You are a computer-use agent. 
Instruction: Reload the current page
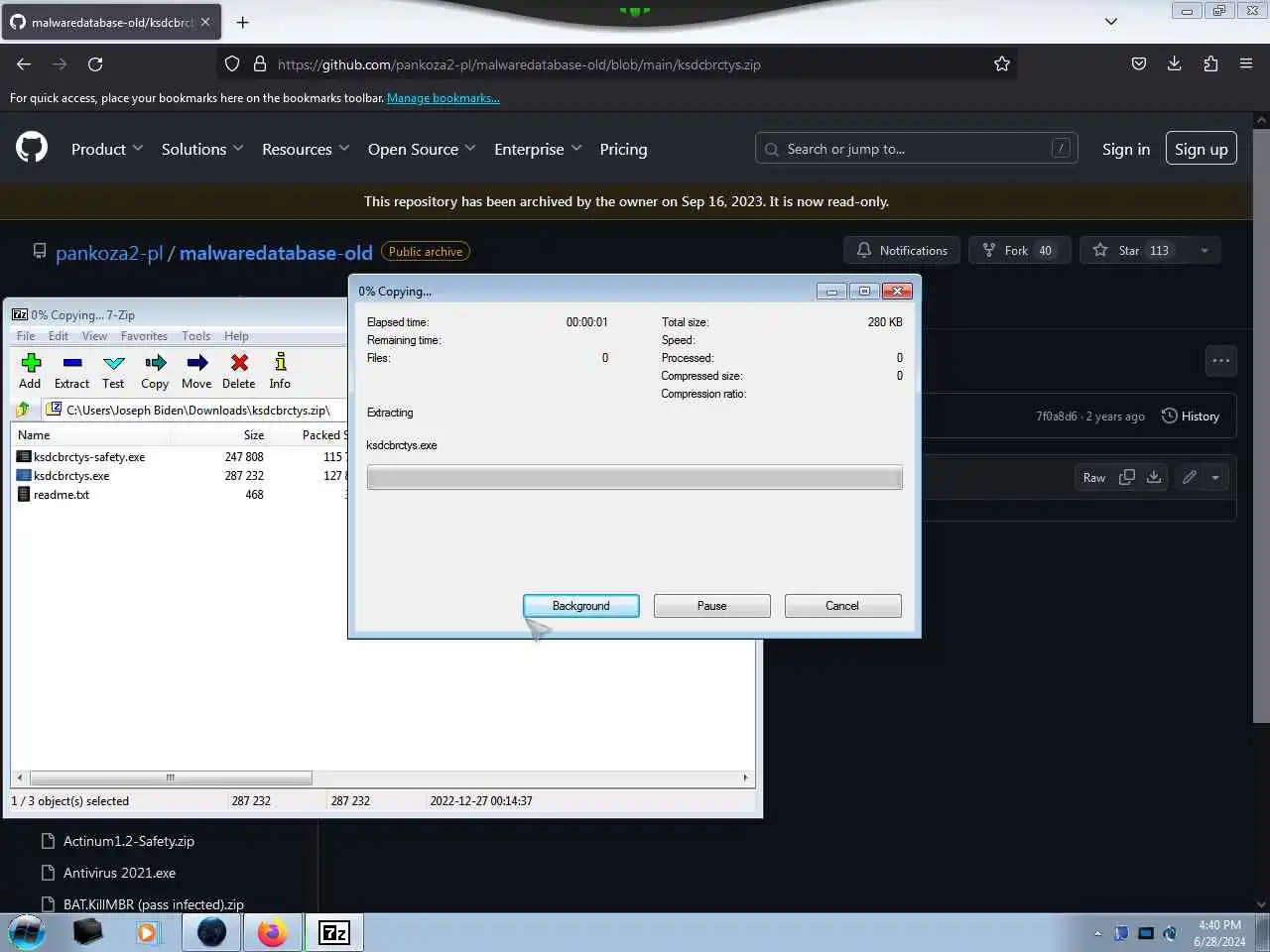(x=95, y=63)
